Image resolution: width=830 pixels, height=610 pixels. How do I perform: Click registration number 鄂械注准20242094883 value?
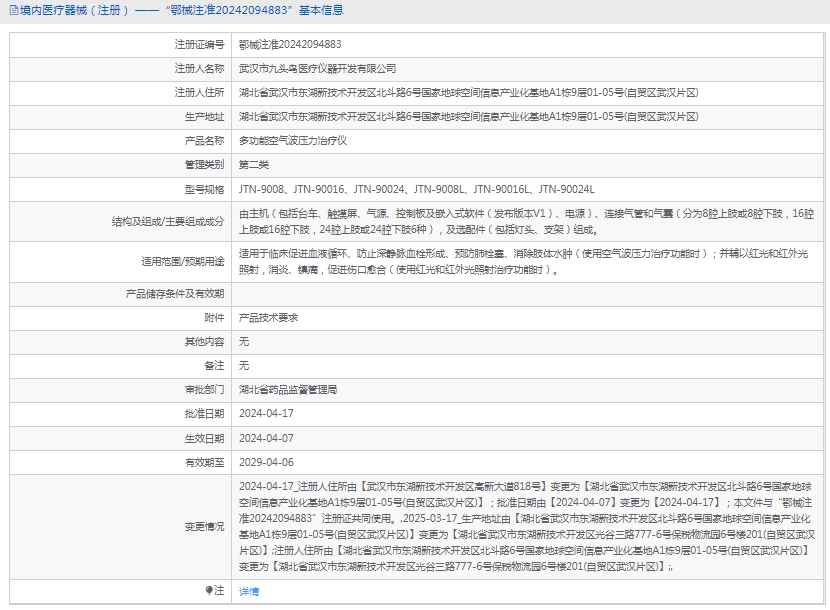[x=290, y=45]
